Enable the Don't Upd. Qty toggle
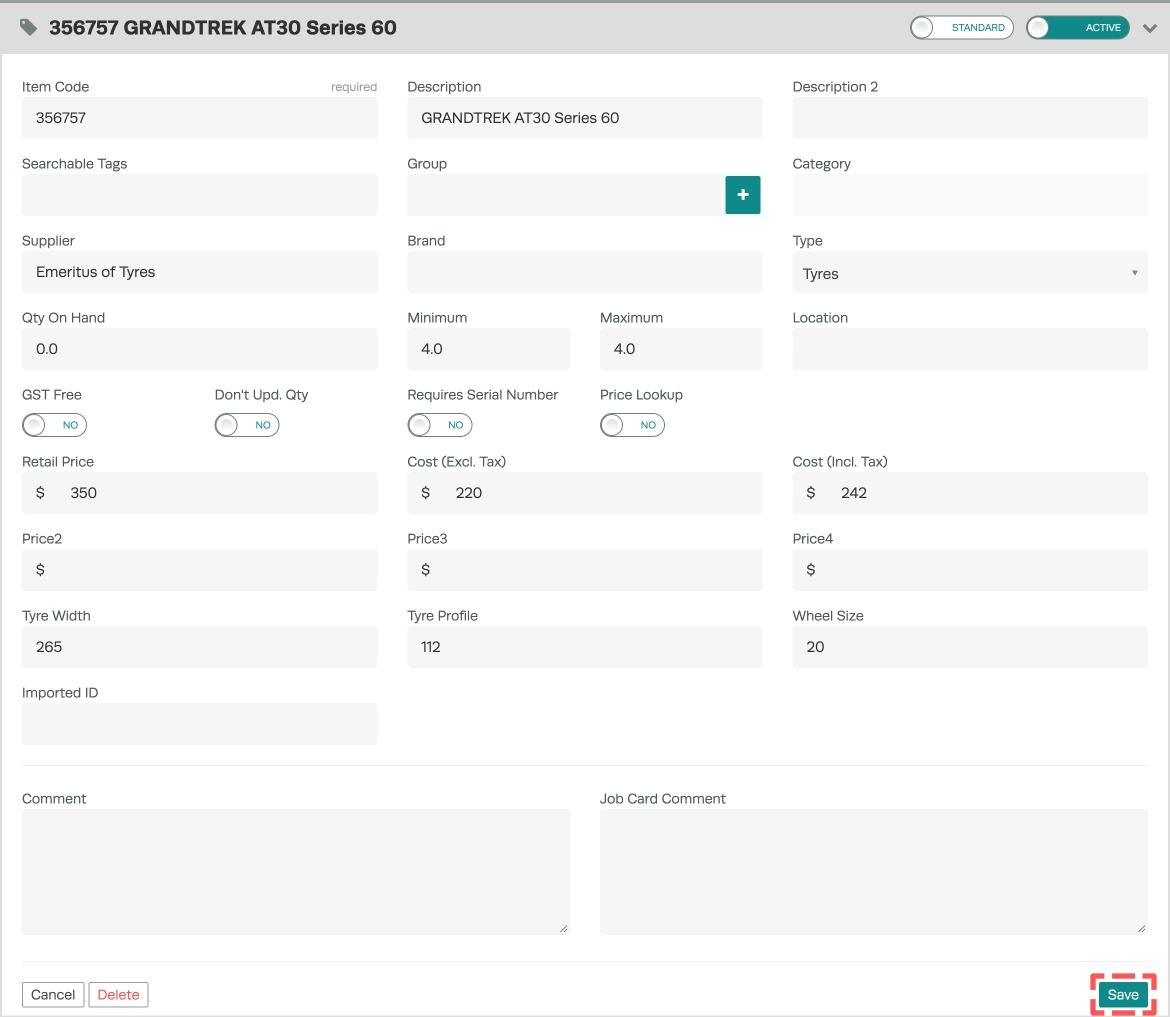This screenshot has width=1170, height=1017. 247,425
